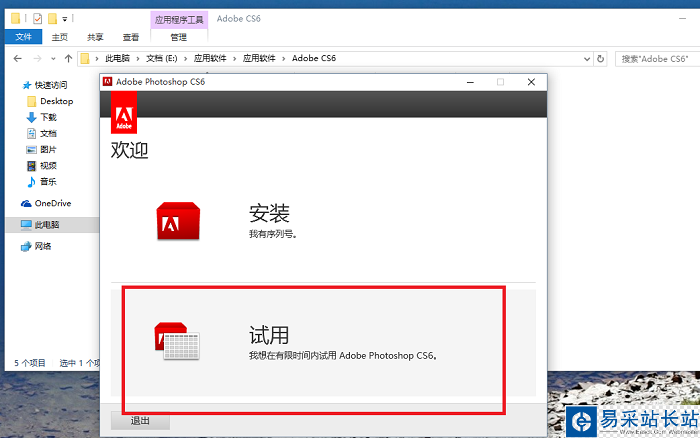Select 文档 (E:) in the address breadcrumb

tap(162, 58)
